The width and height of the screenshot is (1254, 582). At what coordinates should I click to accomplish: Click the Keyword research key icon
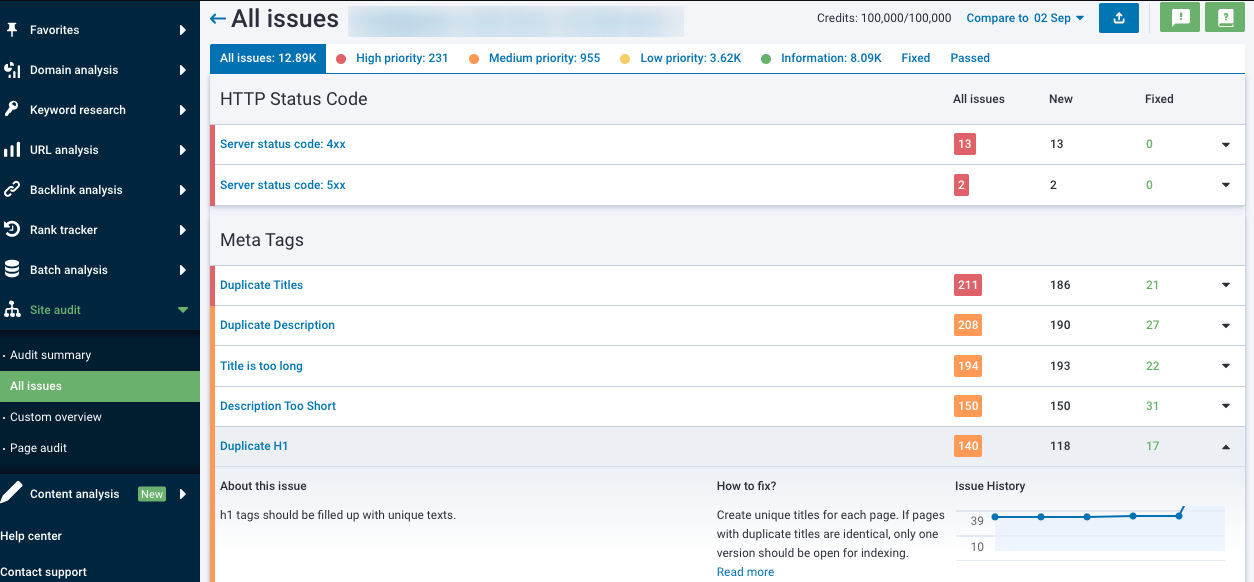point(12,110)
